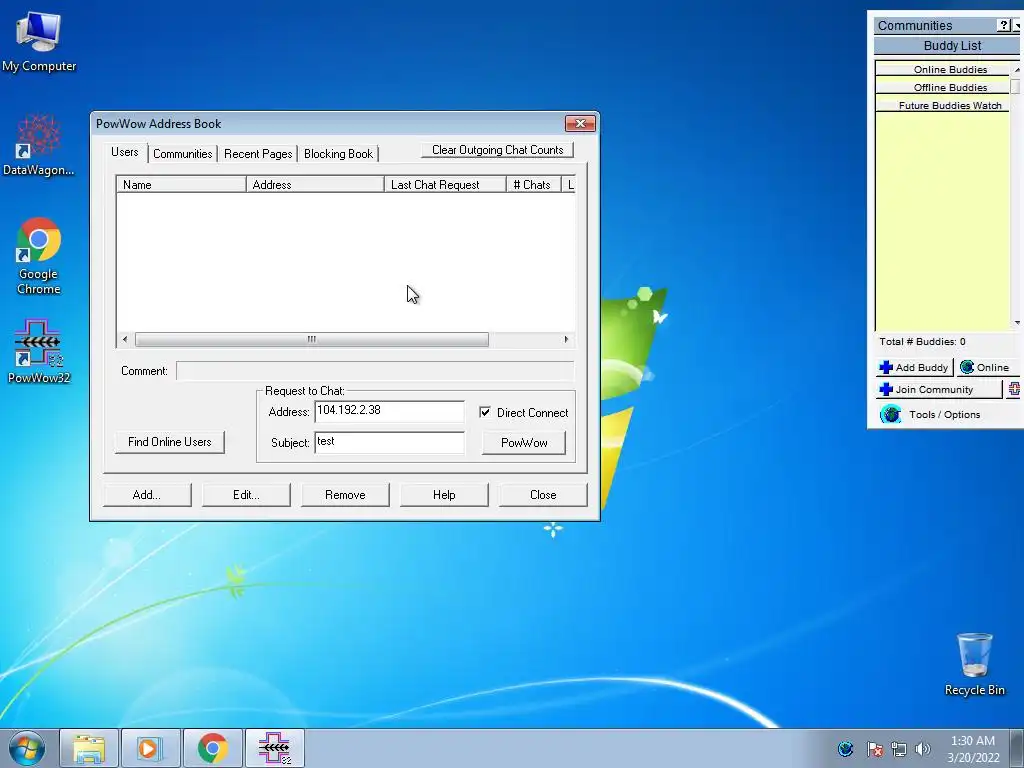Expand the Future Buddies Watch group

942,105
